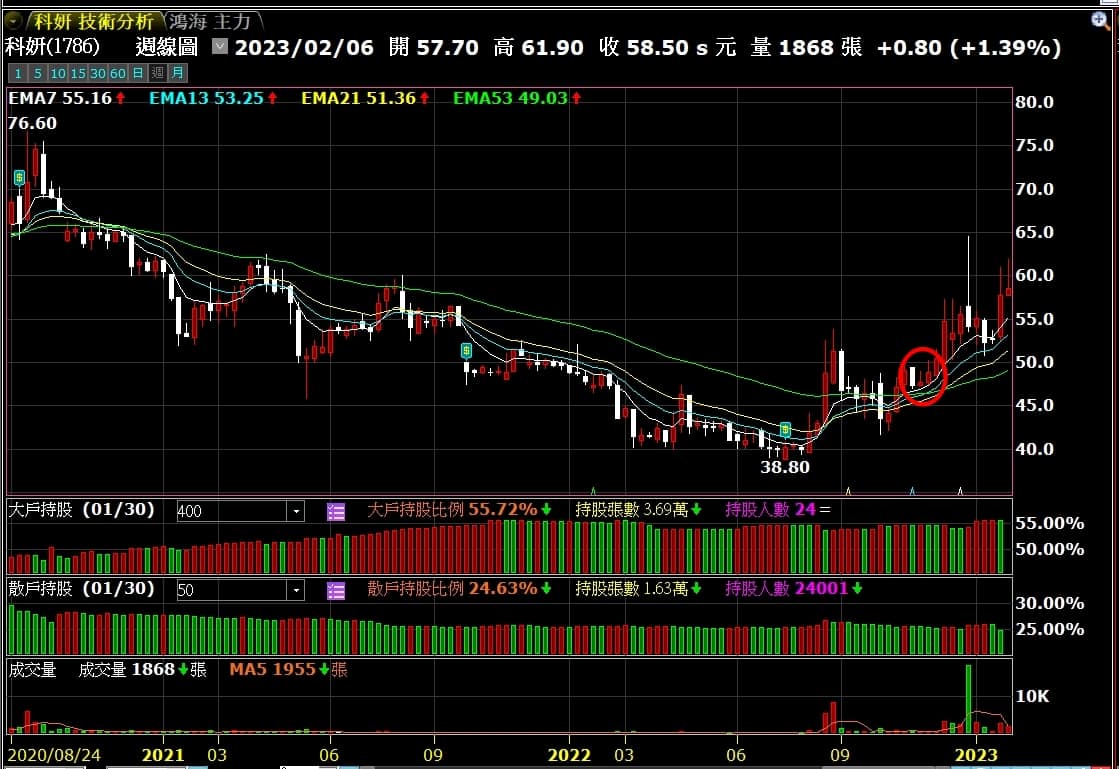This screenshot has width=1119, height=769.
Task: Open the round menu button beside 科妍 tab
Action: pyautogui.click(x=13, y=20)
